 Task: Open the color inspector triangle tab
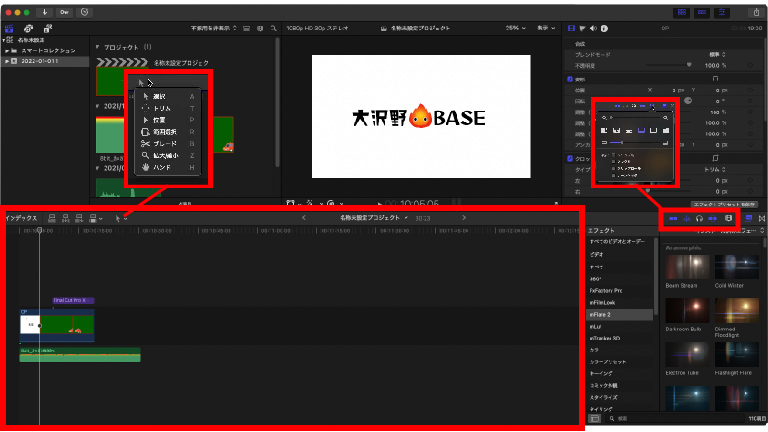coord(582,28)
